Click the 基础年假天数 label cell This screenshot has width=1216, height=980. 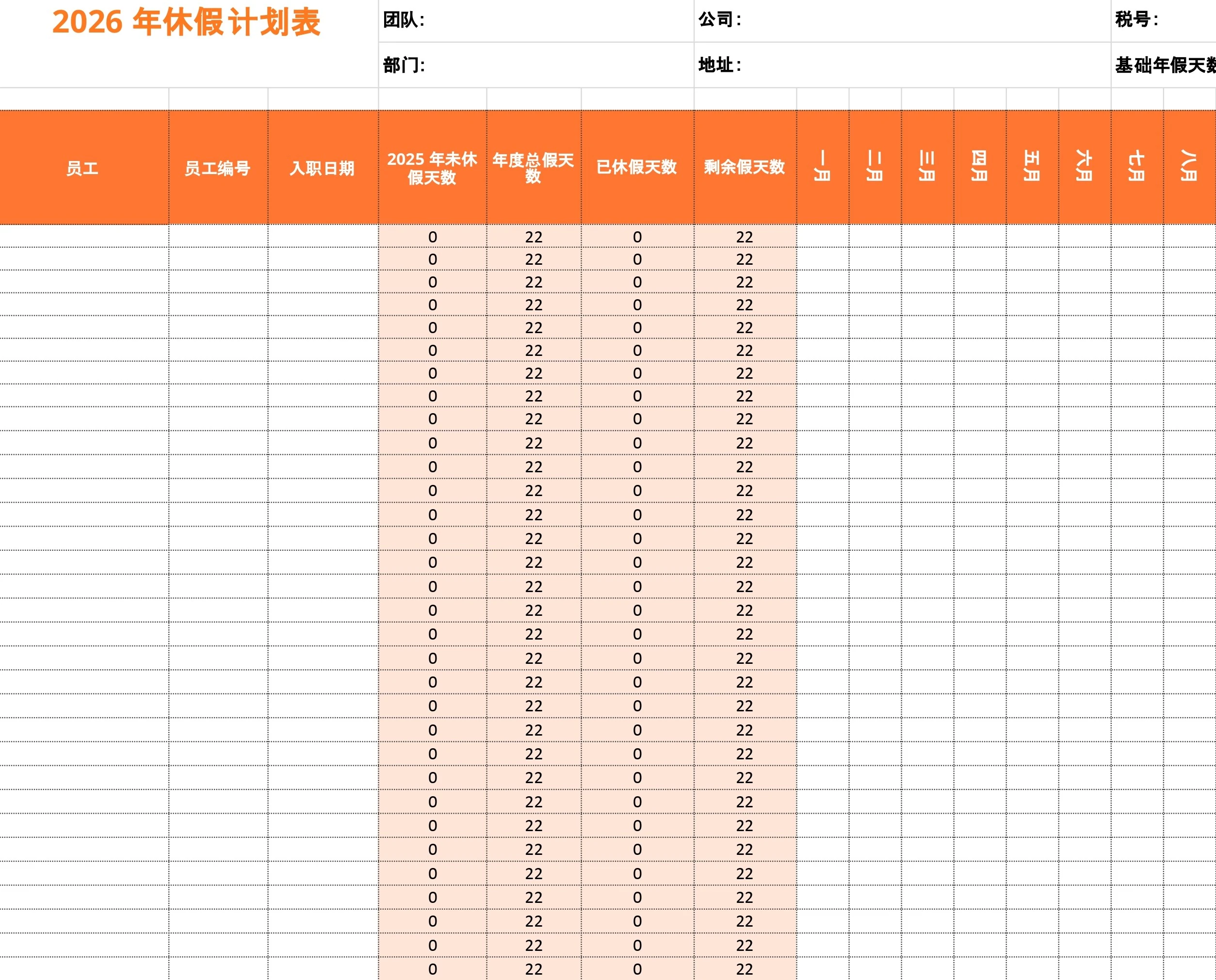(x=1164, y=65)
